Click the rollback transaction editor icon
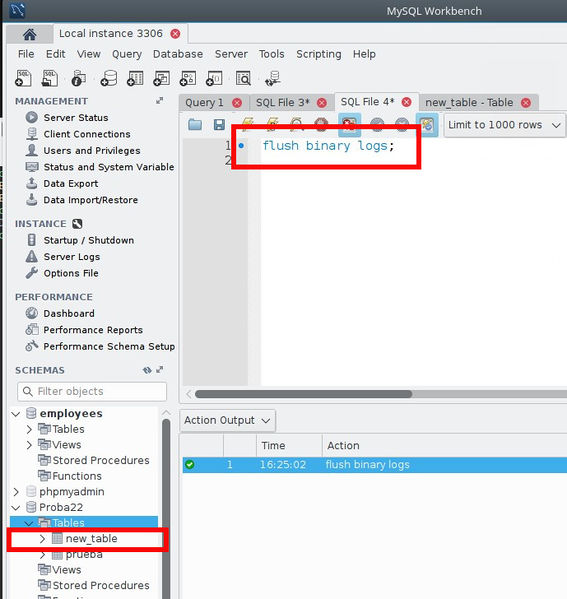The width and height of the screenshot is (567, 599). [402, 125]
